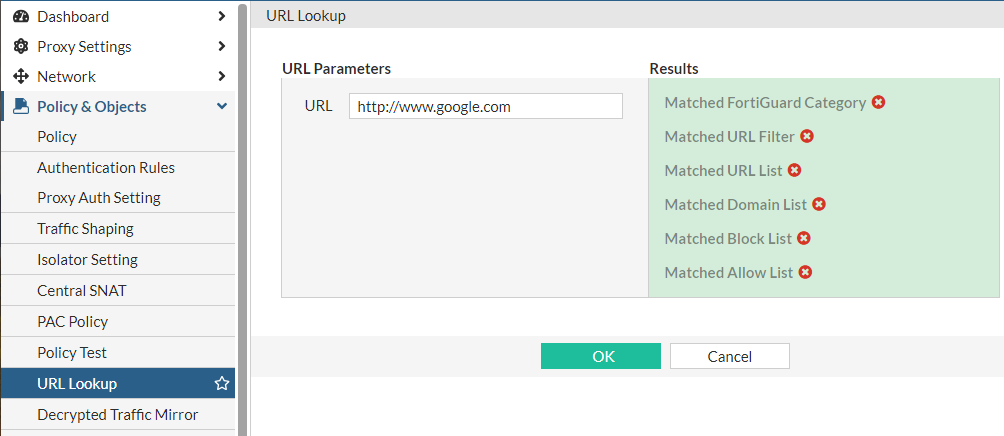Collapse the Policy & Objects section chevron
Screen dimensions: 1004x436
pos(221,106)
